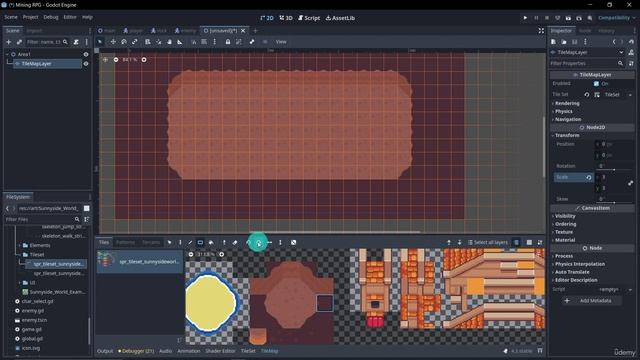Toggle the Enabled On checkbox

point(596,84)
